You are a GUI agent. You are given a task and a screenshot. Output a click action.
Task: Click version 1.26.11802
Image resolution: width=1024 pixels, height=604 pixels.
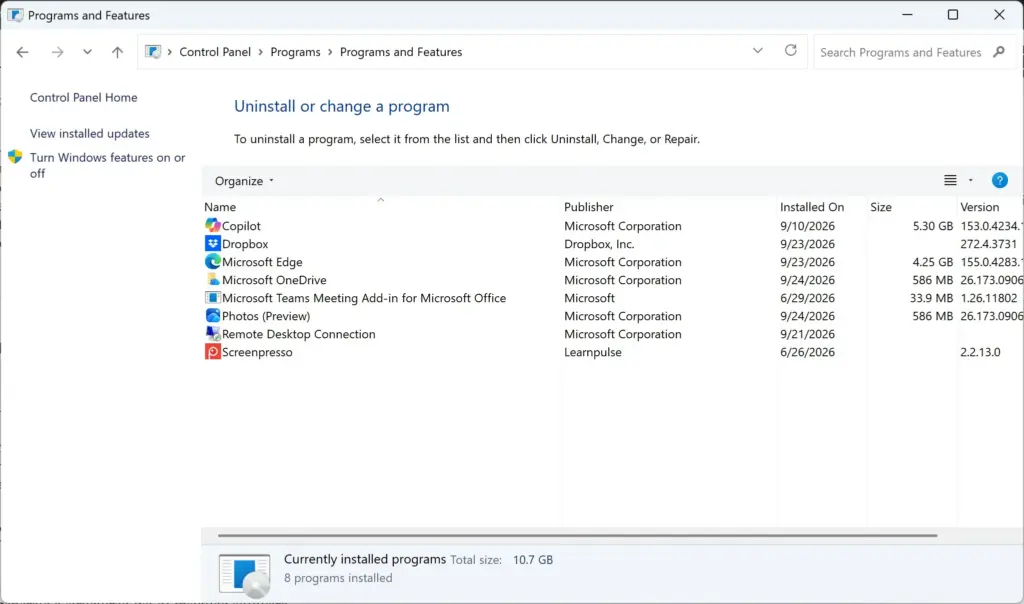[988, 298]
